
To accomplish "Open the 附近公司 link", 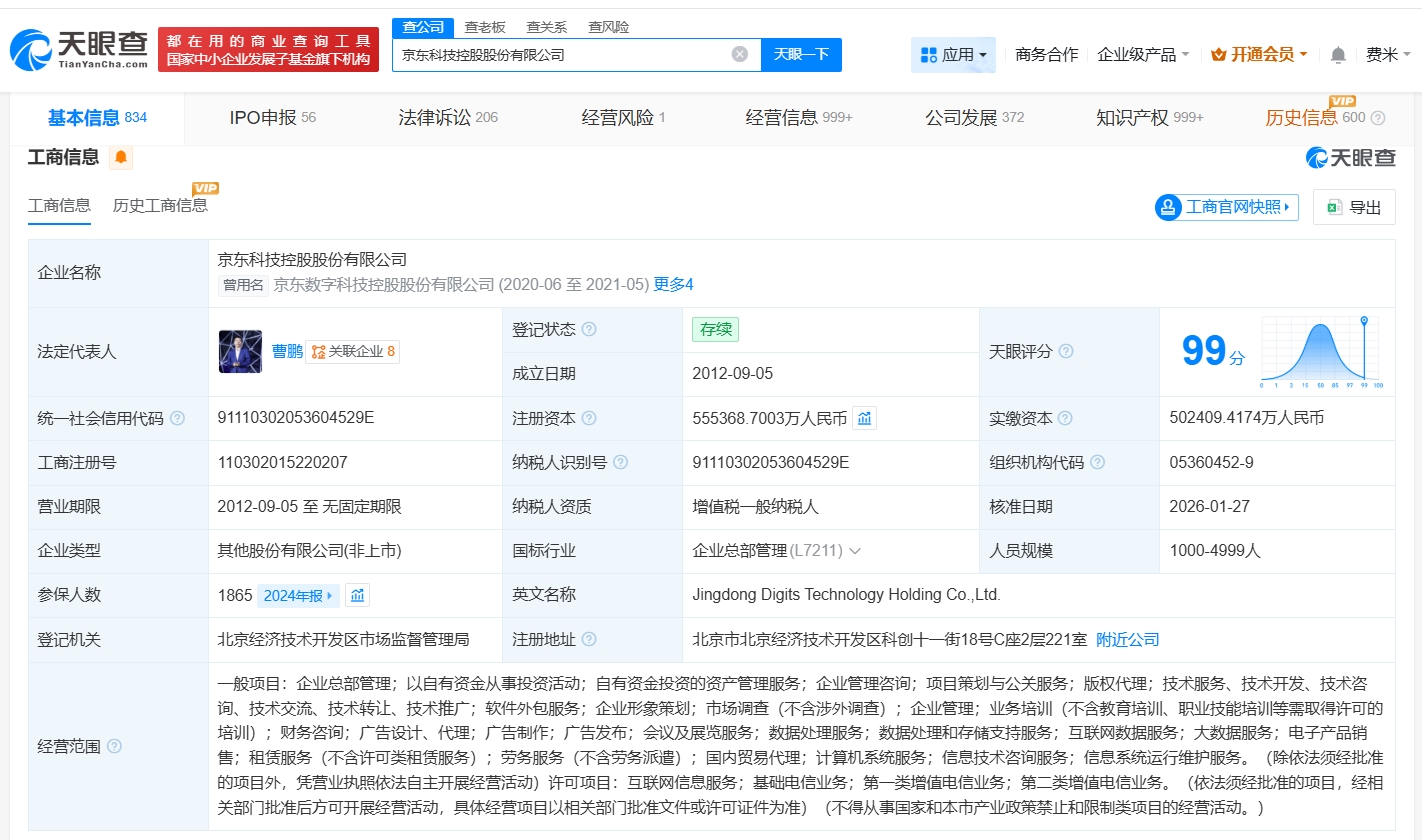I will coord(1127,639).
